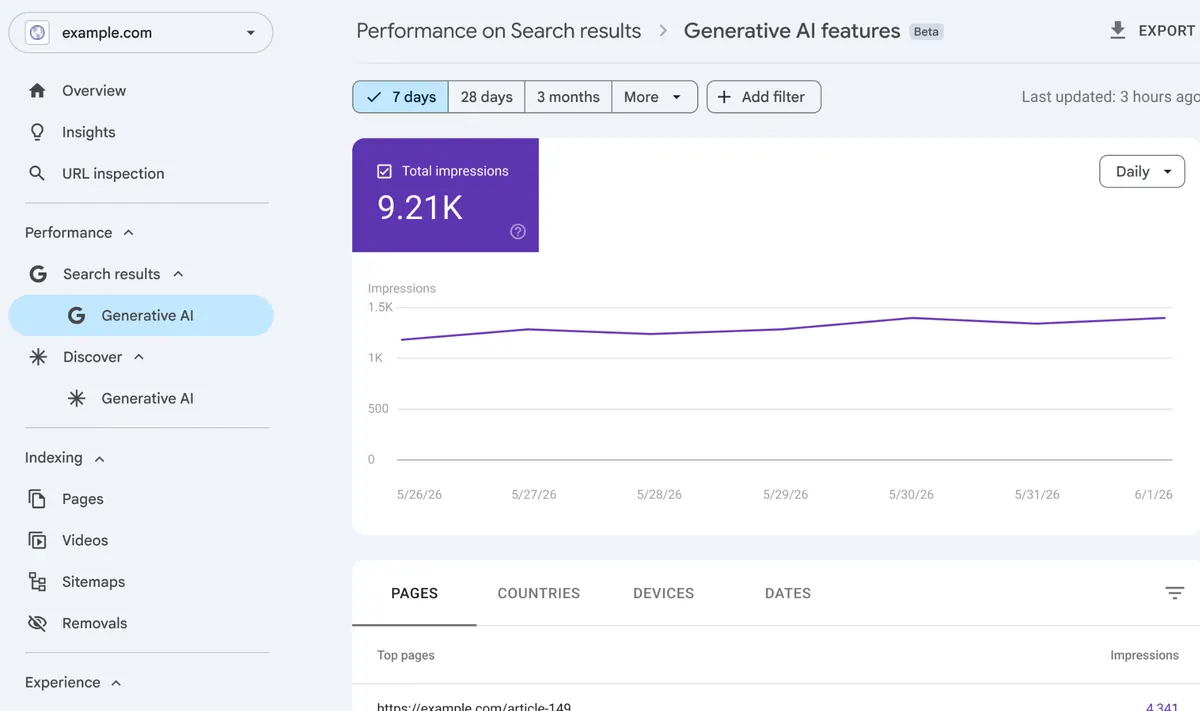This screenshot has width=1200, height=711.
Task: Click the Videos icon in the sidebar
Action: [x=37, y=540]
